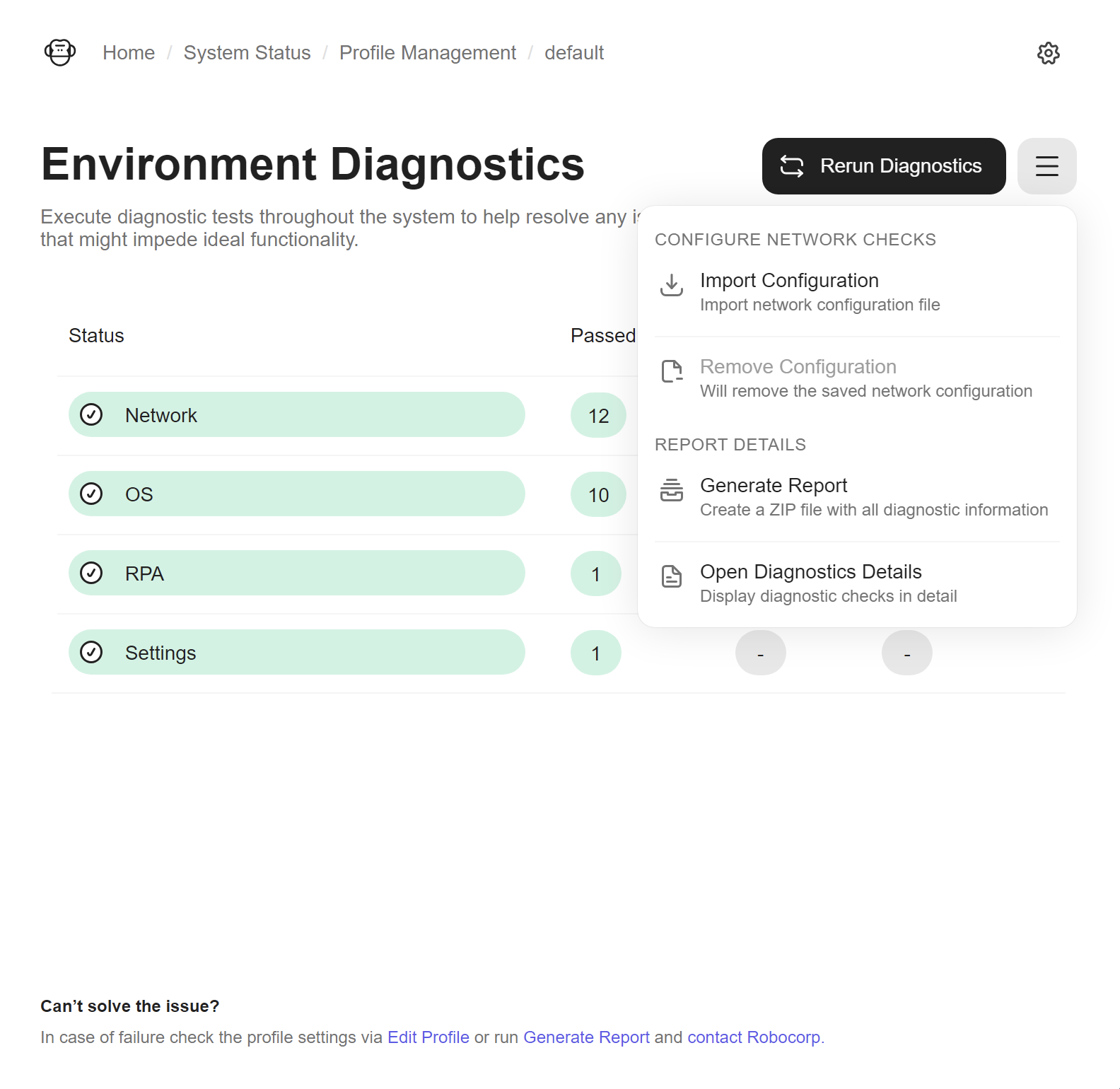Click the Network passed count badge 12
This screenshot has width=1120, height=1089.
pyautogui.click(x=598, y=415)
